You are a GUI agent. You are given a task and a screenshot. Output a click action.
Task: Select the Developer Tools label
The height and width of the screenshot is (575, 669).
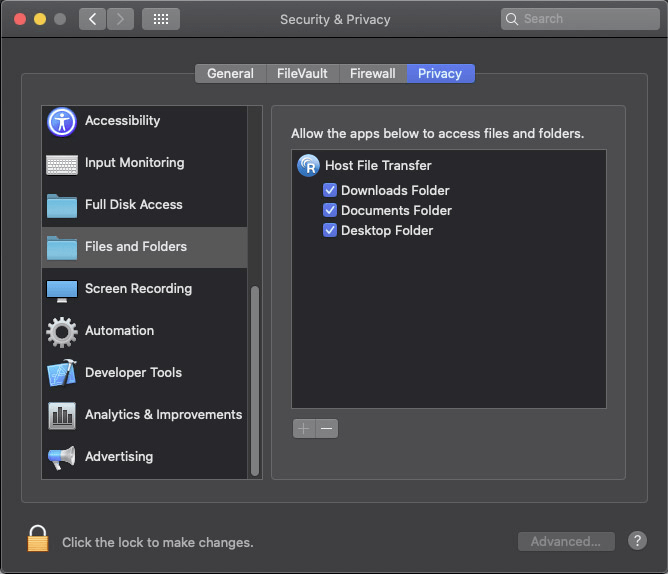[134, 372]
